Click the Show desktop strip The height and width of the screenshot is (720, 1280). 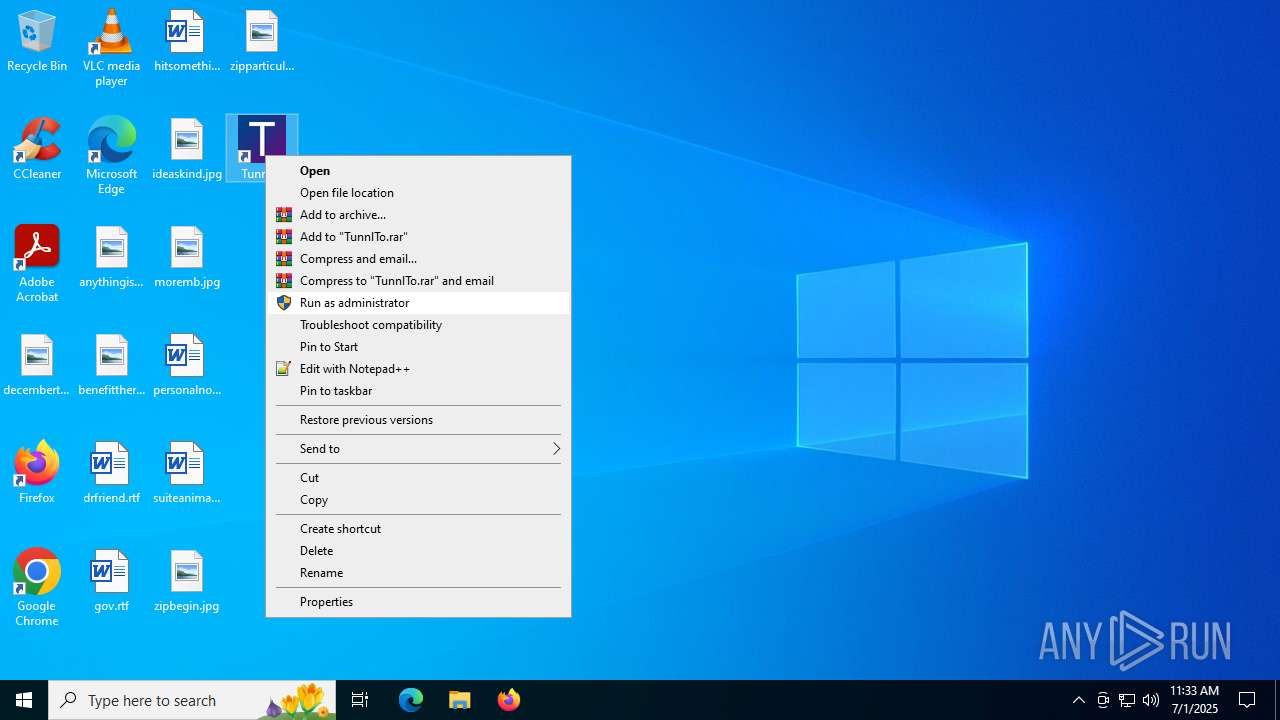[x=1277, y=700]
